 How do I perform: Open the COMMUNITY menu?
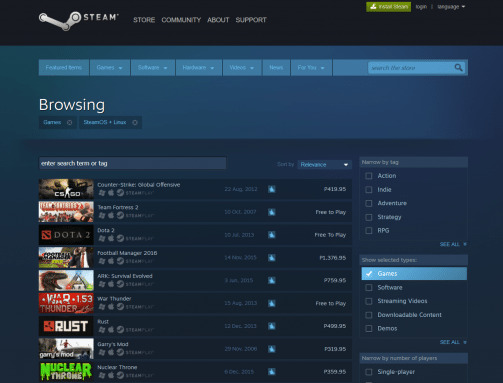pos(181,20)
